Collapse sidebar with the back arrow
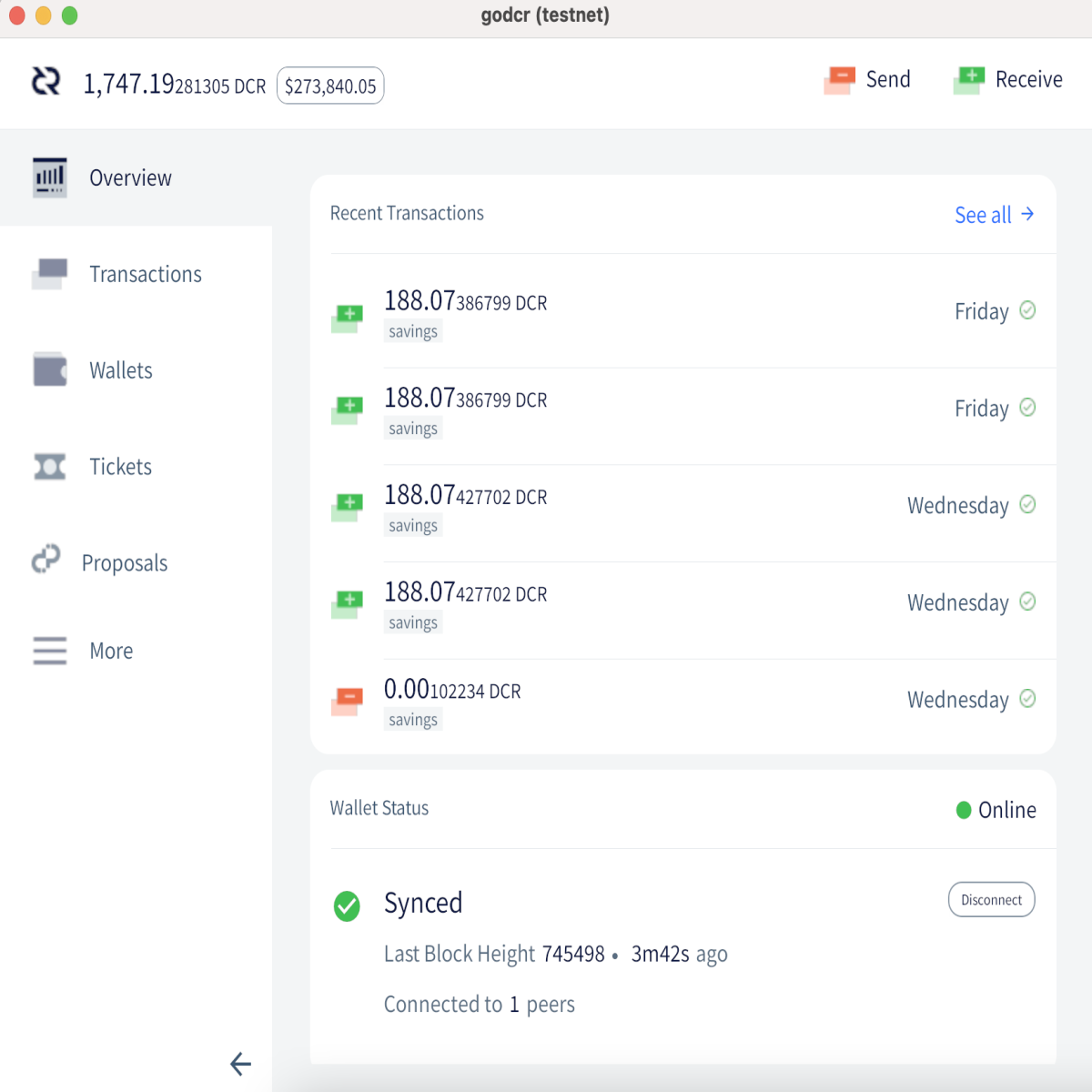Image resolution: width=1092 pixels, height=1092 pixels. [x=240, y=1064]
